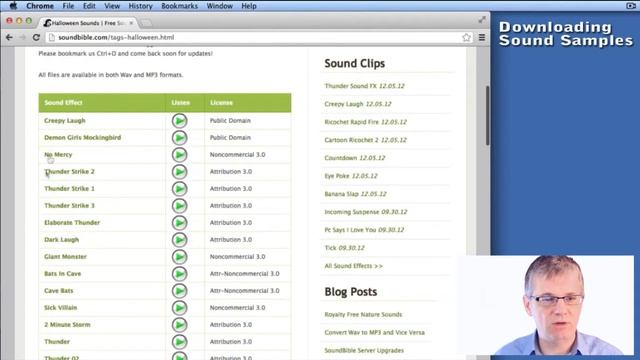This screenshot has width=640, height=360.
Task: Go back with the browser back arrow
Action: pyautogui.click(x=9, y=37)
